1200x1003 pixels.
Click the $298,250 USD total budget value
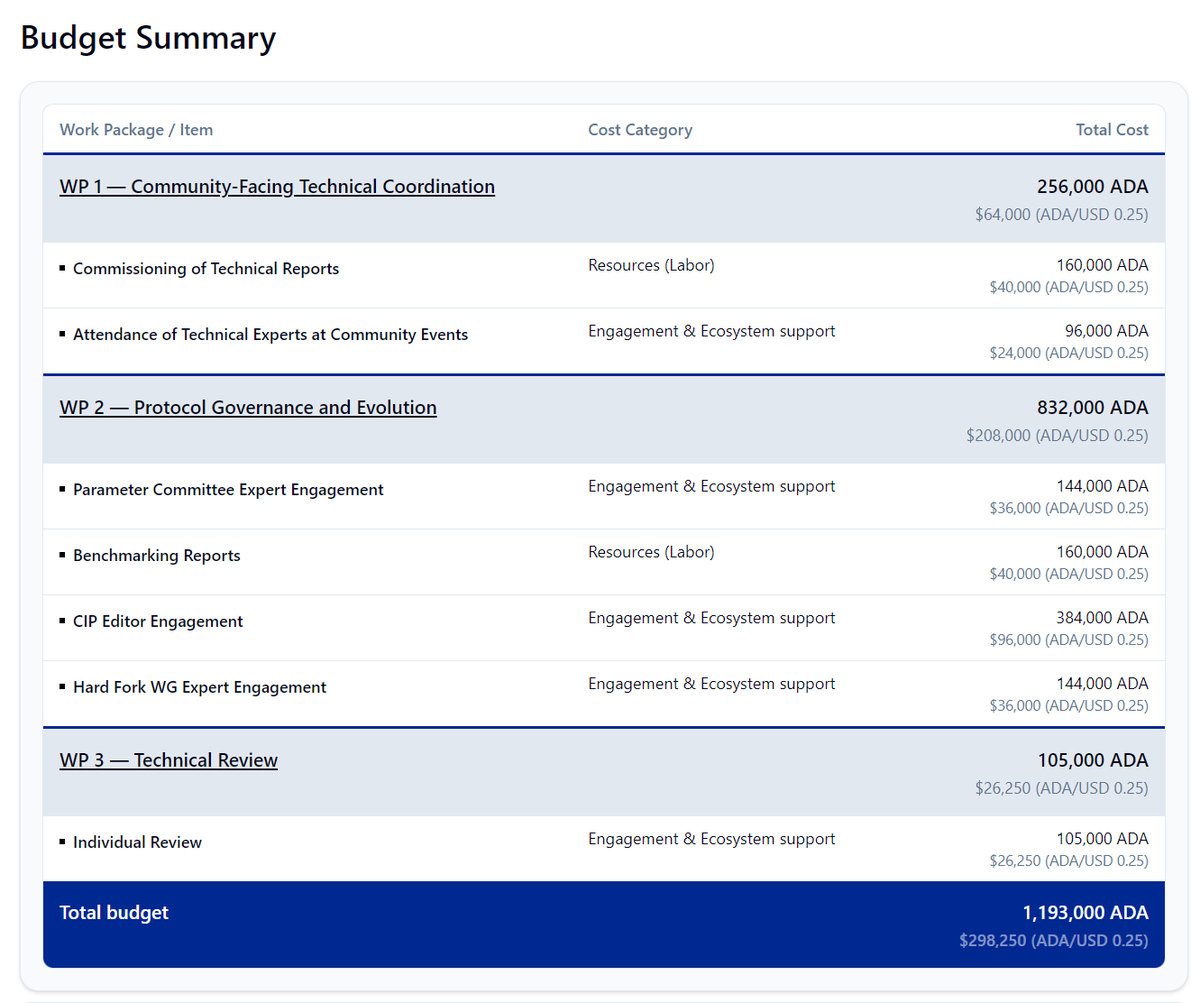click(x=1054, y=940)
